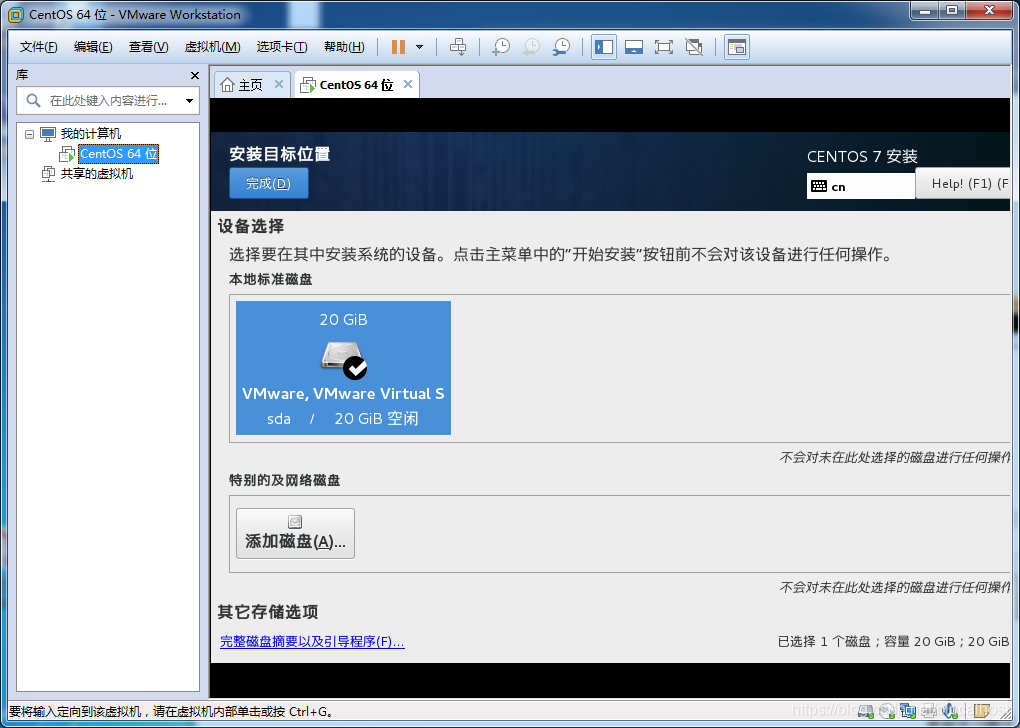Click the 安装目标位置 title text
The image size is (1020, 728).
[280, 154]
